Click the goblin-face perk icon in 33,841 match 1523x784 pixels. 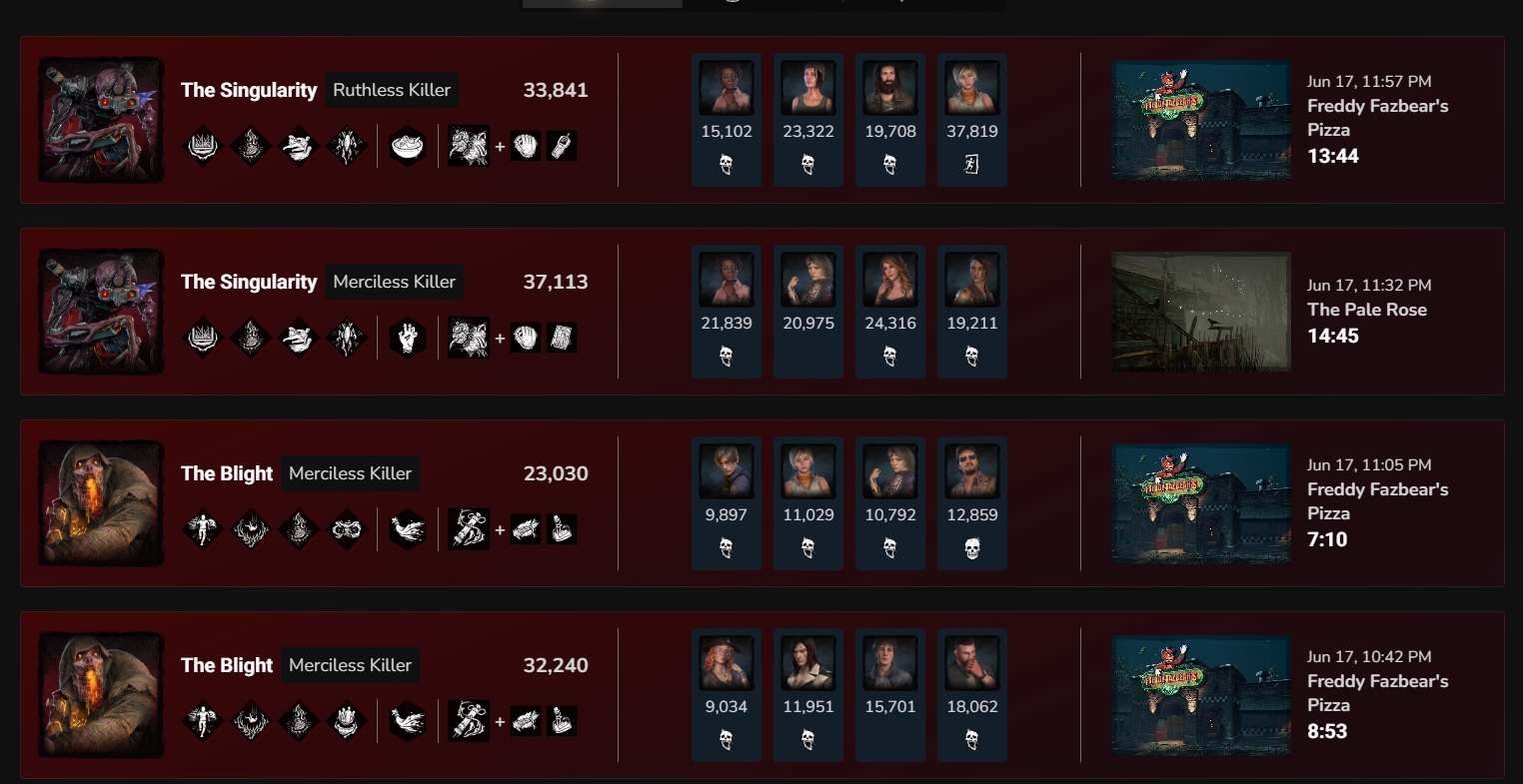[x=298, y=147]
